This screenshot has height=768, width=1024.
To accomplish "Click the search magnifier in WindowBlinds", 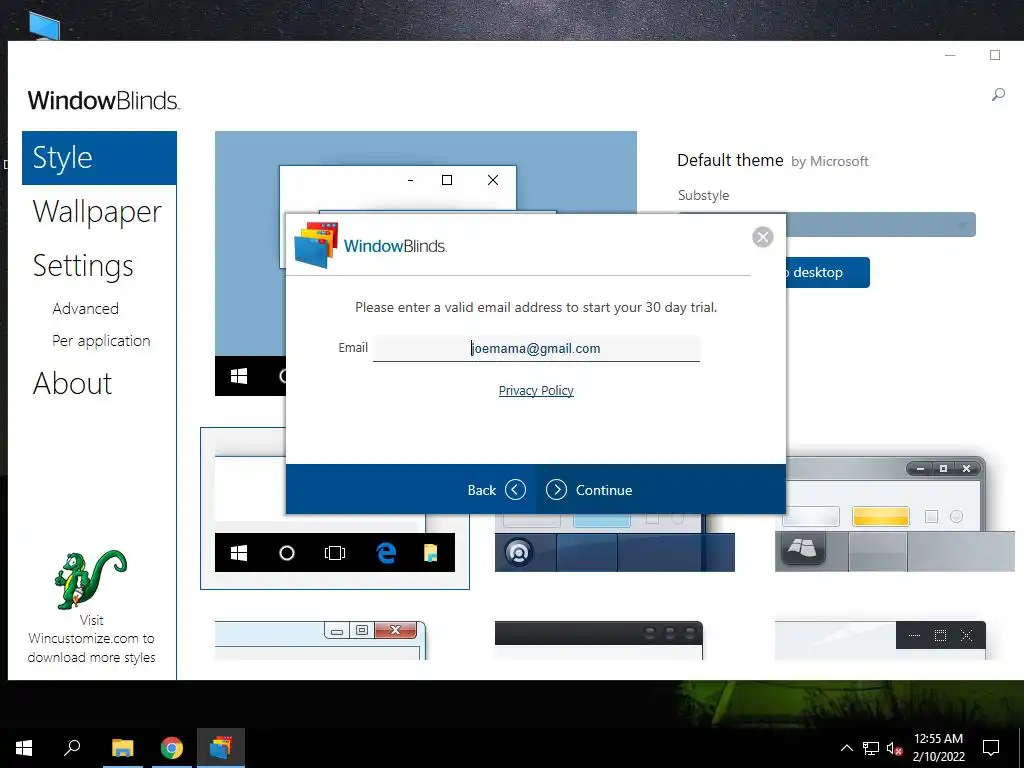I will pos(998,95).
